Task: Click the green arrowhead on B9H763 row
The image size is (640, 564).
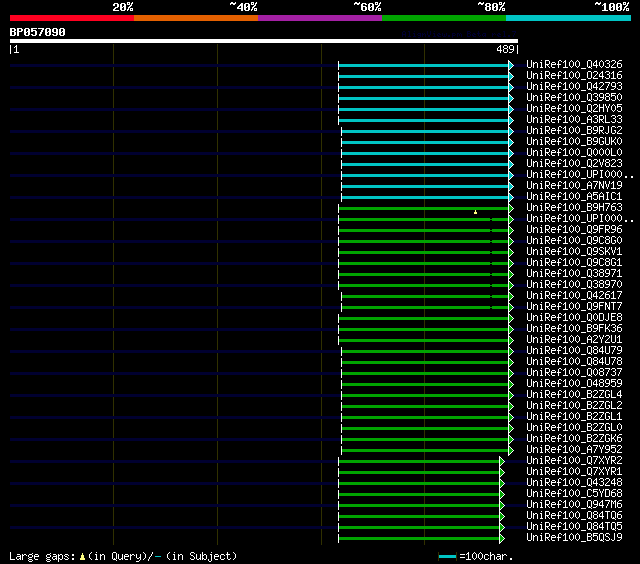Action: pyautogui.click(x=511, y=208)
